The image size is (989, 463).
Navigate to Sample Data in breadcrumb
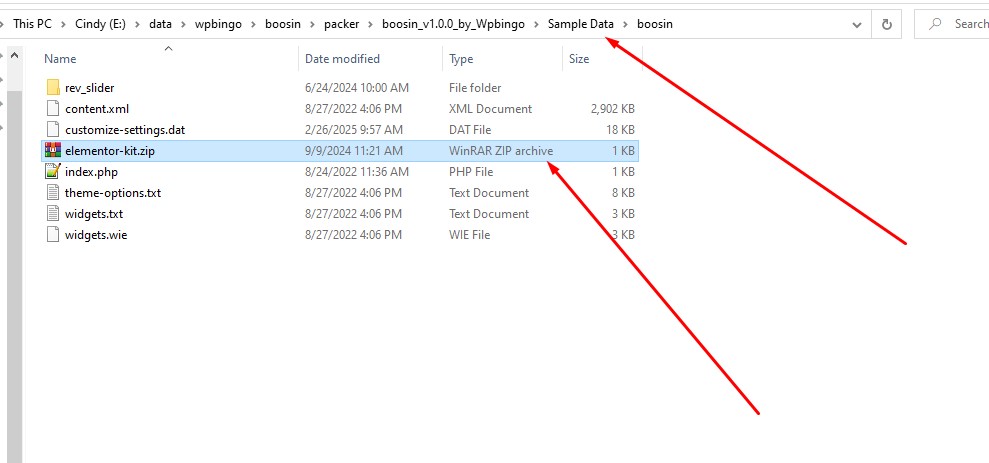(580, 24)
